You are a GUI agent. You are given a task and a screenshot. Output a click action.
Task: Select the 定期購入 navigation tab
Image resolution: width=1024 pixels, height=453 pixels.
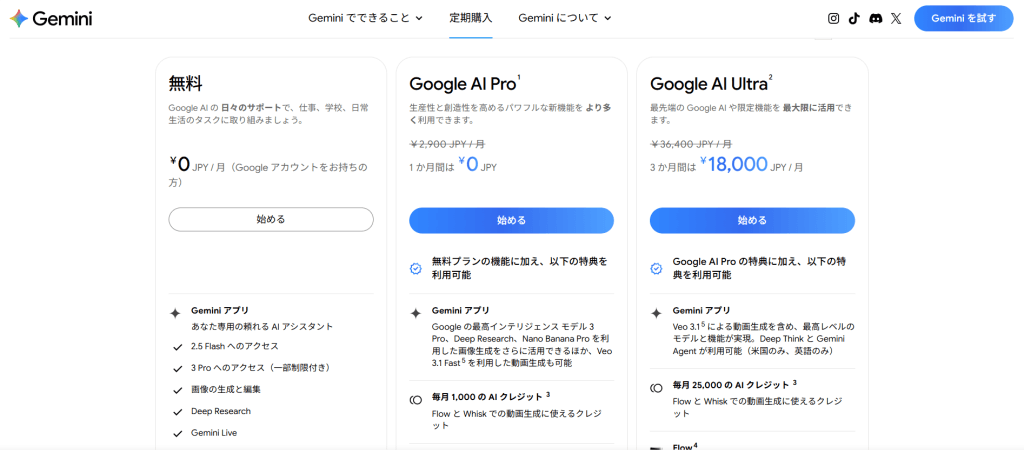coord(470,18)
